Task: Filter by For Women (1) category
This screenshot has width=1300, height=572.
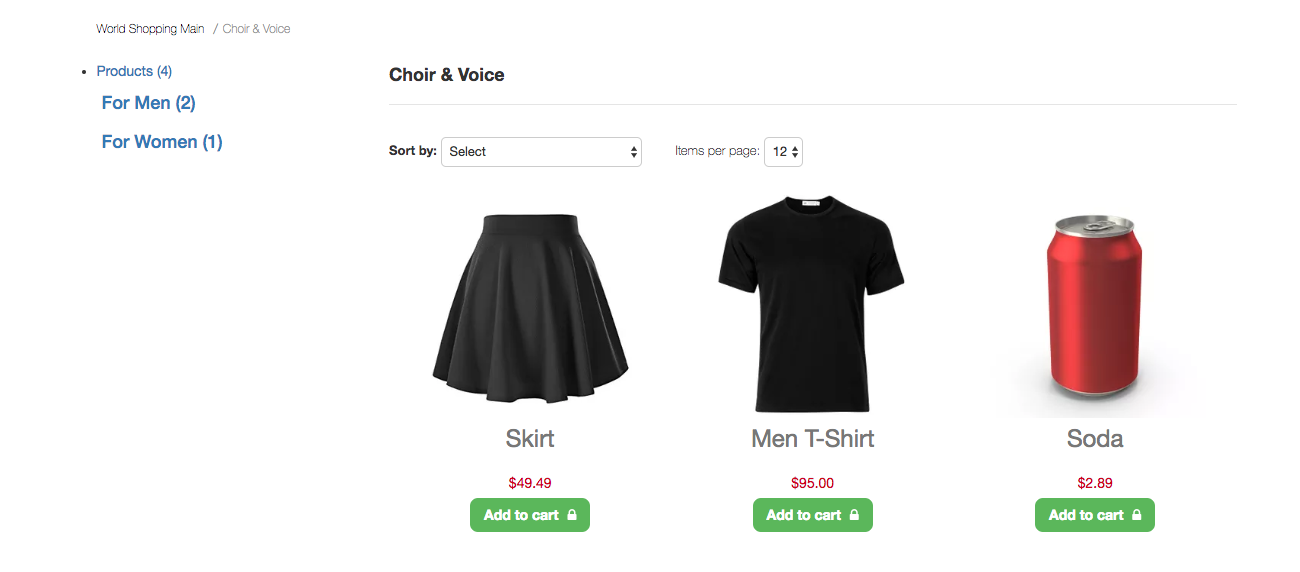Action: (162, 142)
